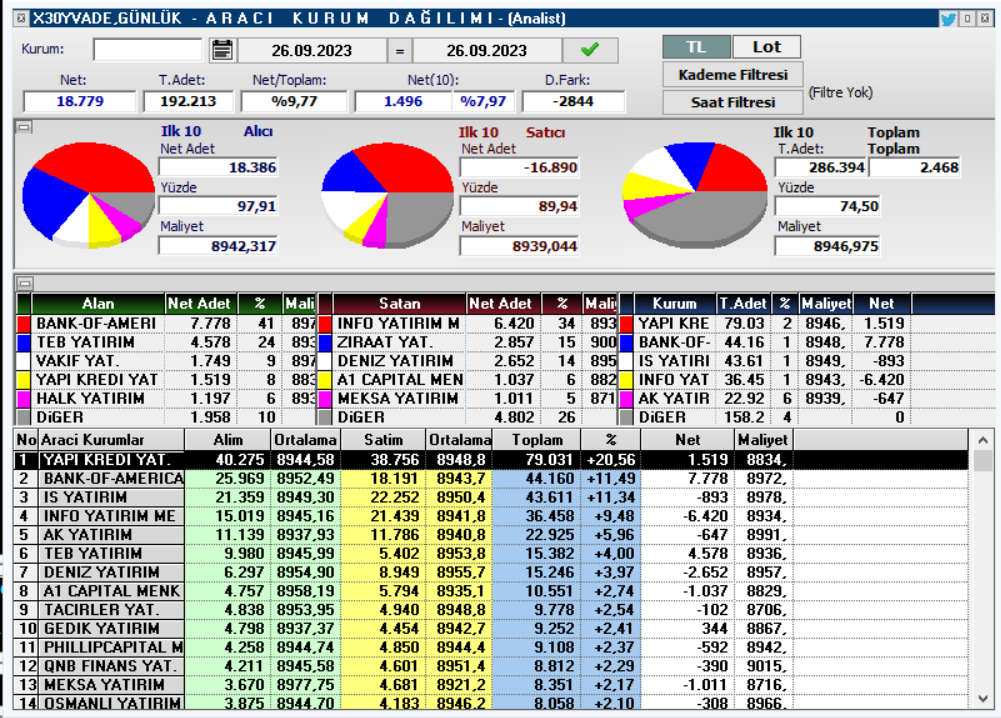Click the blue swatch beside TEB YATIRIM
1001x718 pixels.
24,343
